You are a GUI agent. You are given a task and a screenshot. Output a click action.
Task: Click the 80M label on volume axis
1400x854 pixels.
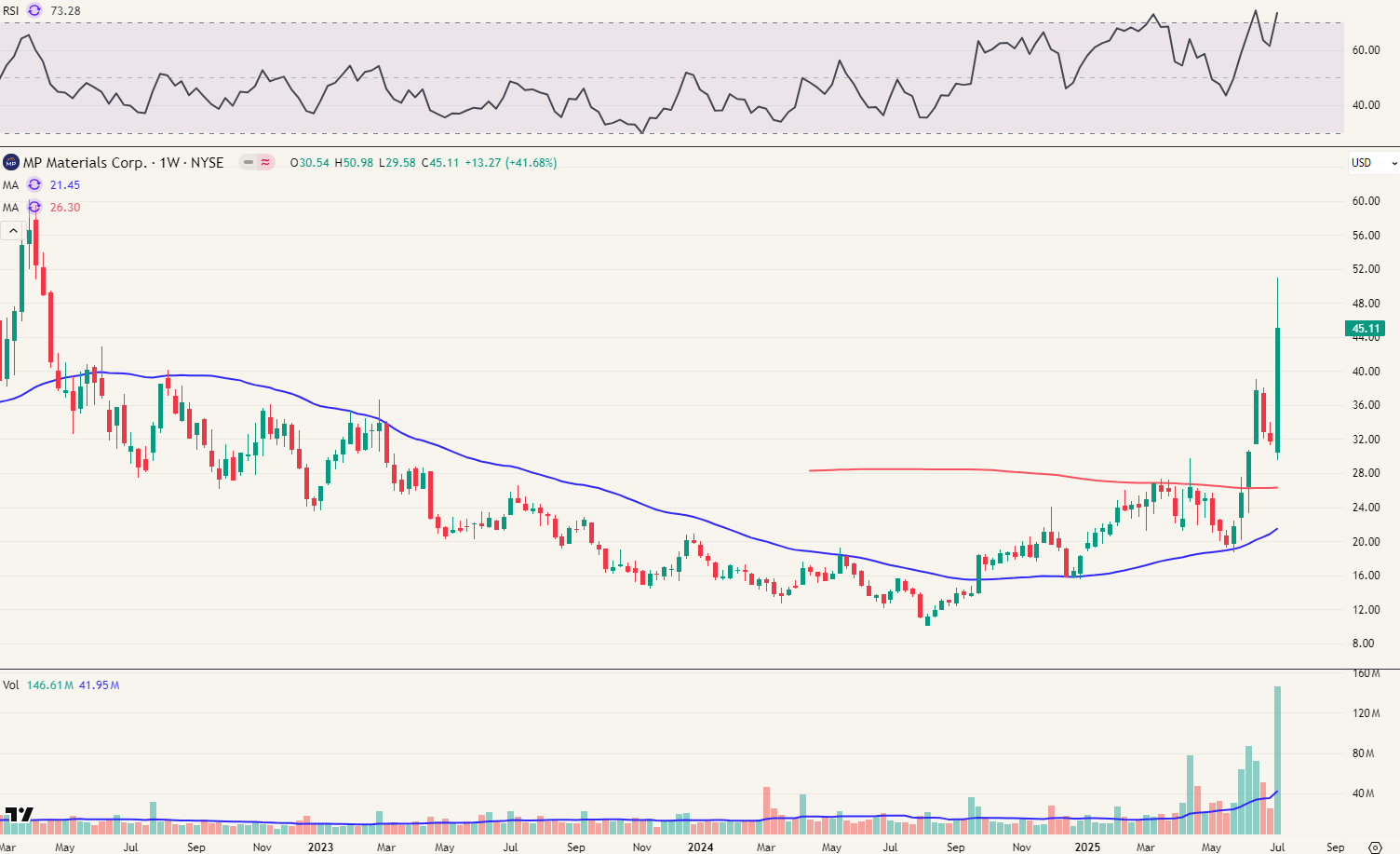[x=1363, y=753]
